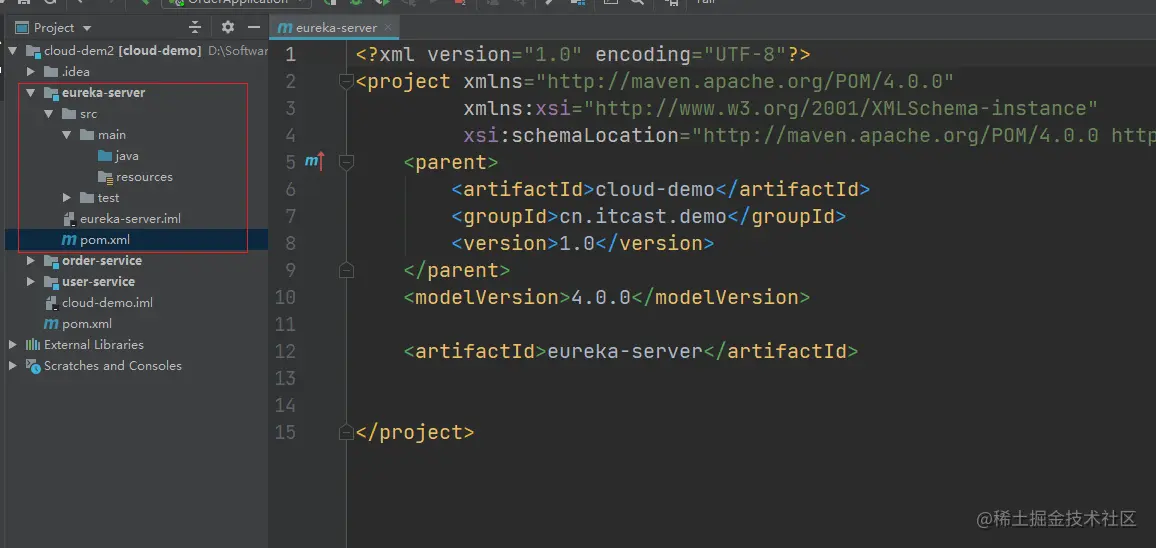Image resolution: width=1156 pixels, height=548 pixels.
Task: Click "cn.itcast.demo" groupId value
Action: [643, 217]
